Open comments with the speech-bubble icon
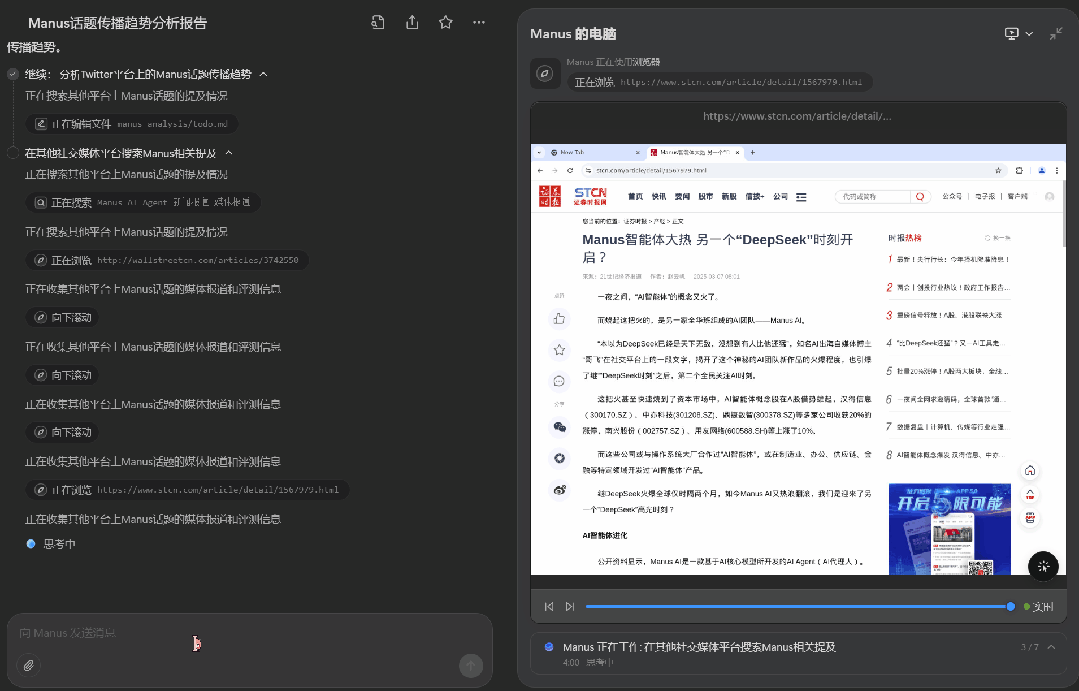Viewport: 1079px width, 691px height. click(560, 380)
